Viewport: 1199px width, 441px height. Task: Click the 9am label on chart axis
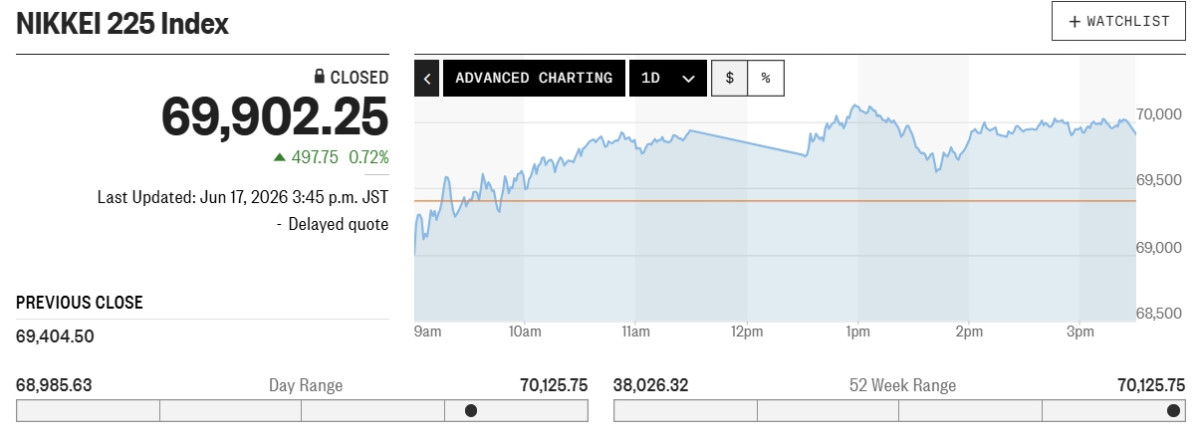click(427, 331)
